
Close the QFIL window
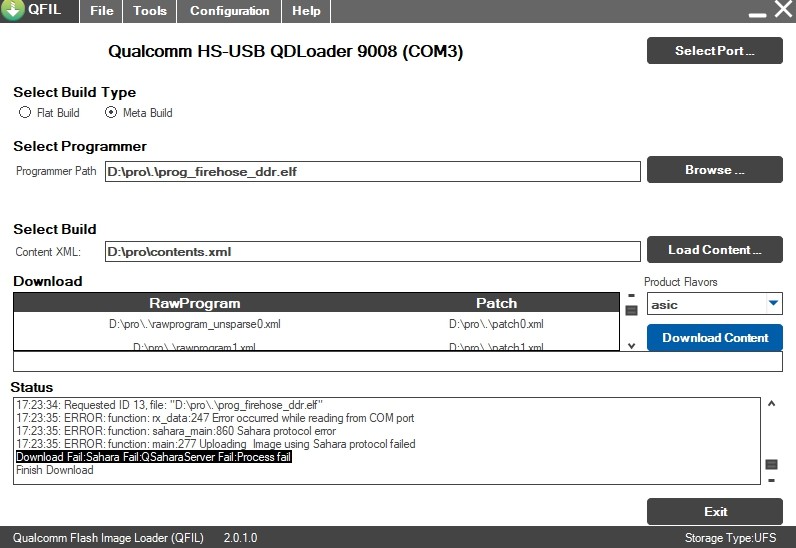pyautogui.click(x=781, y=11)
